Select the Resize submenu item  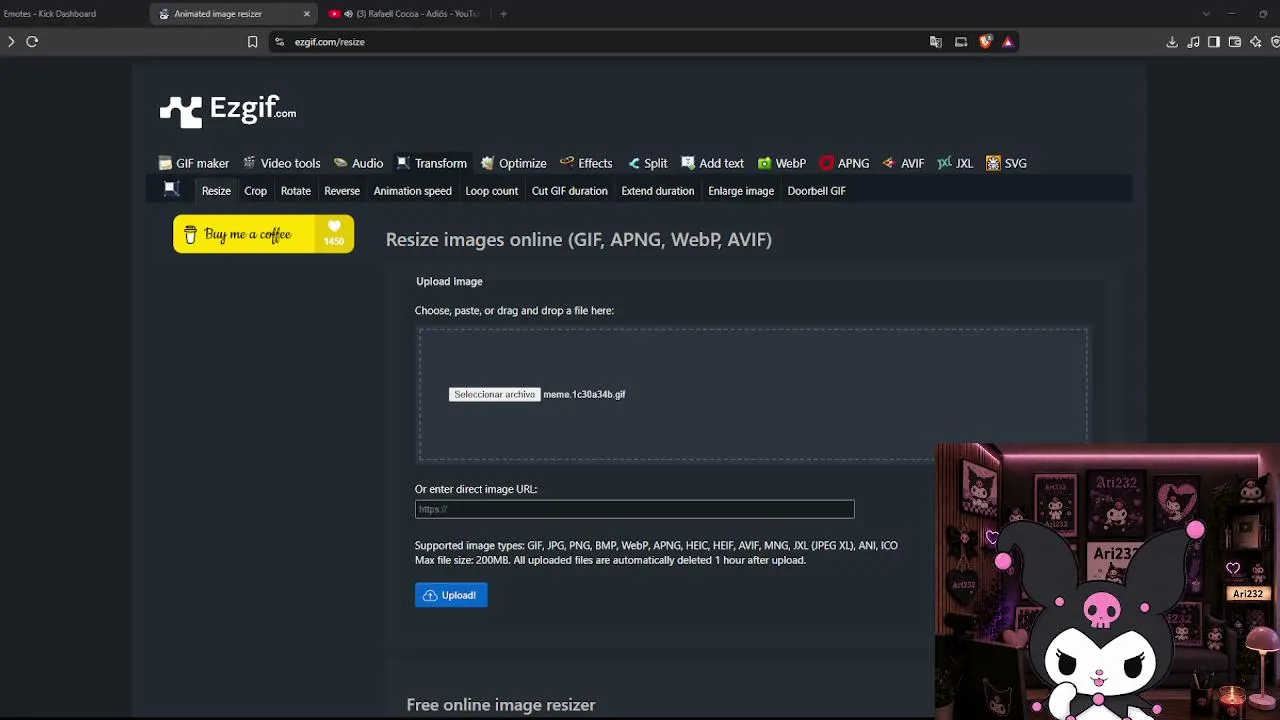pyautogui.click(x=216, y=191)
